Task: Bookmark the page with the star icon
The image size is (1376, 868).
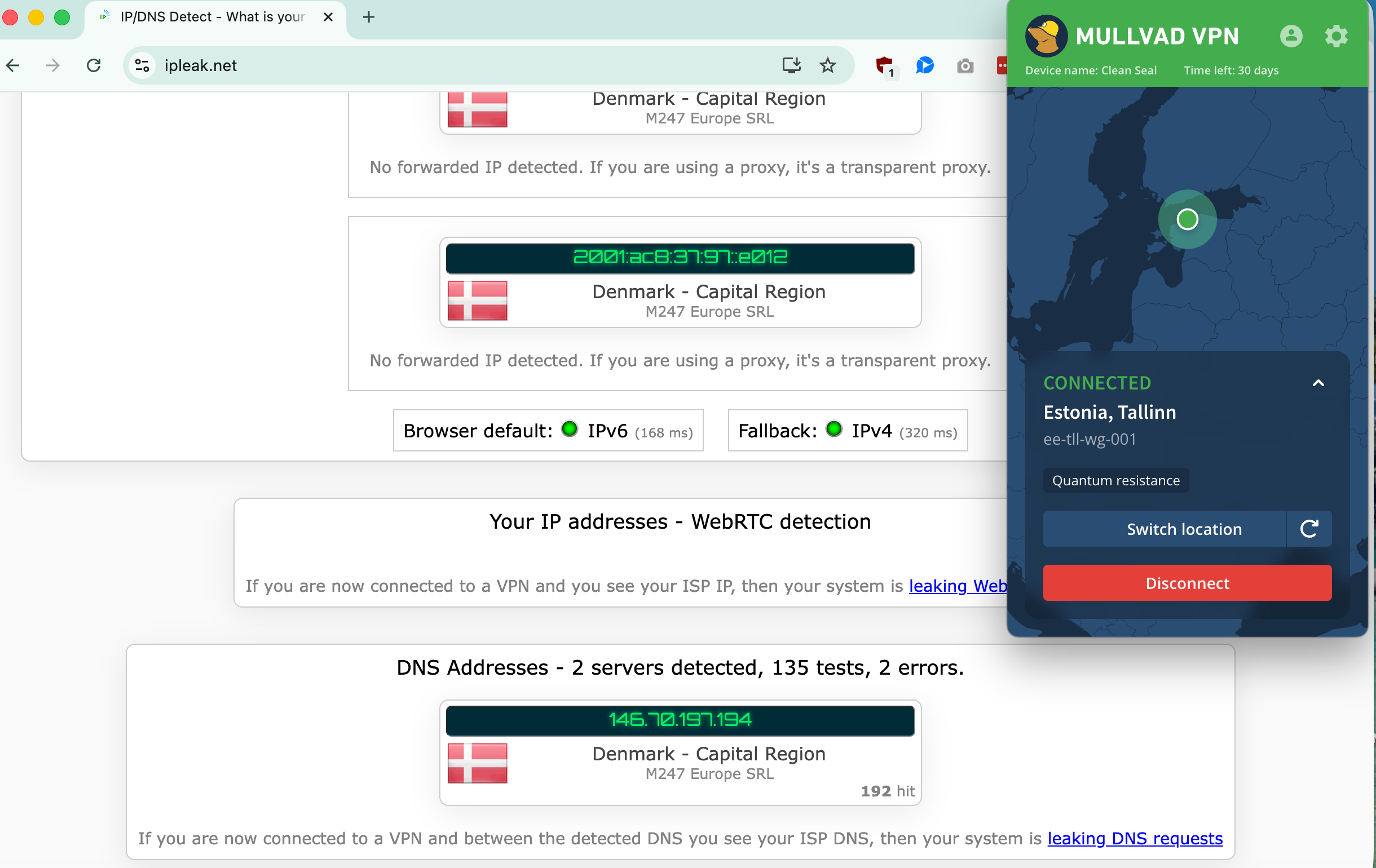Action: pyautogui.click(x=827, y=65)
